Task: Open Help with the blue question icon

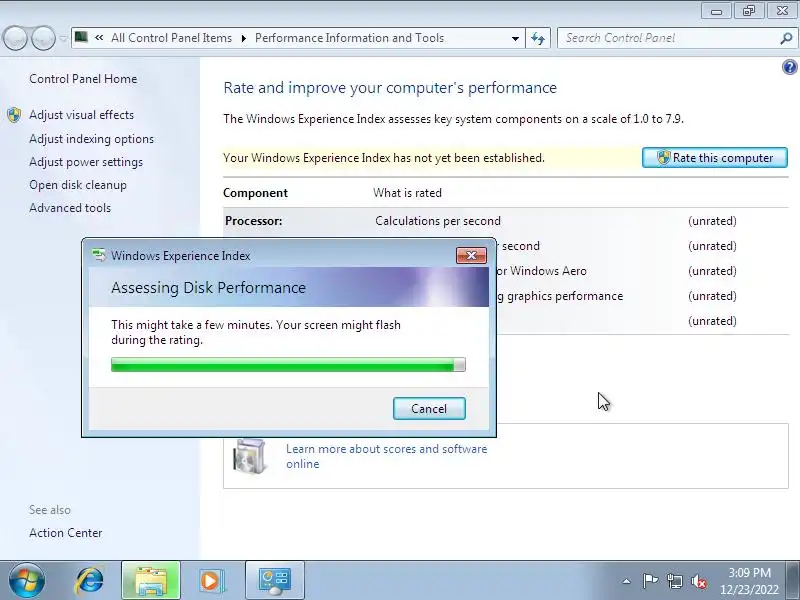Action: pyautogui.click(x=789, y=67)
